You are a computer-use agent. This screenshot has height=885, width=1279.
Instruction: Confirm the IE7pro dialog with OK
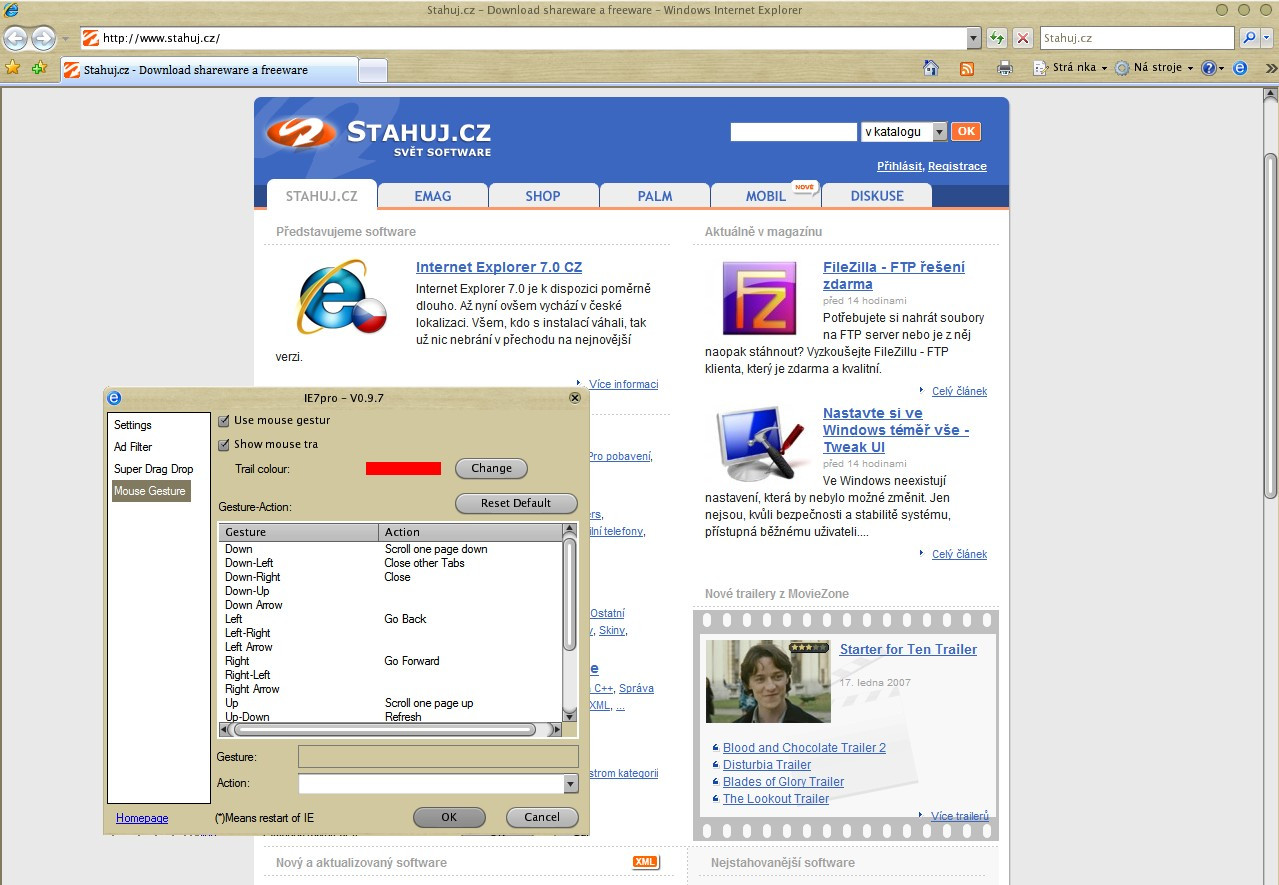click(x=449, y=817)
